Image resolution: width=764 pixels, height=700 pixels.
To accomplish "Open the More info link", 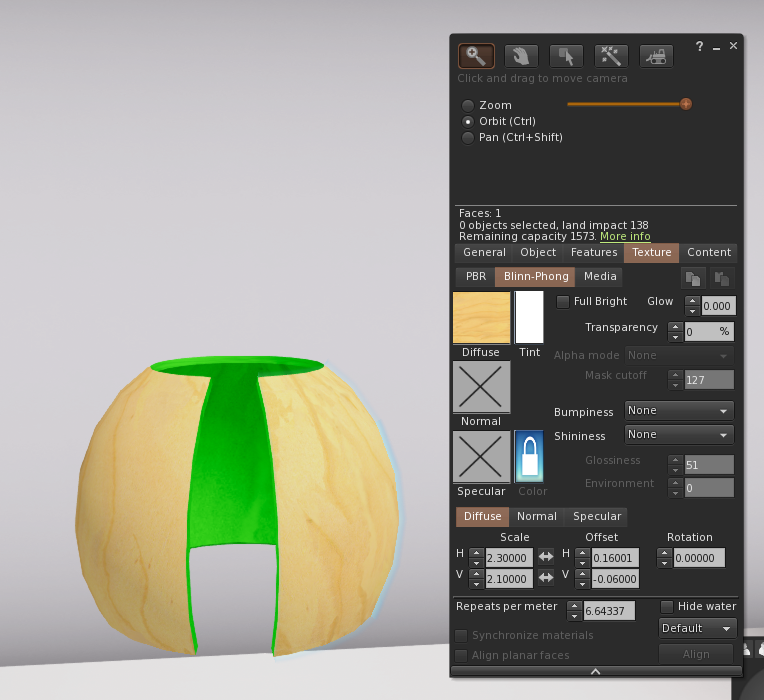I will [625, 237].
